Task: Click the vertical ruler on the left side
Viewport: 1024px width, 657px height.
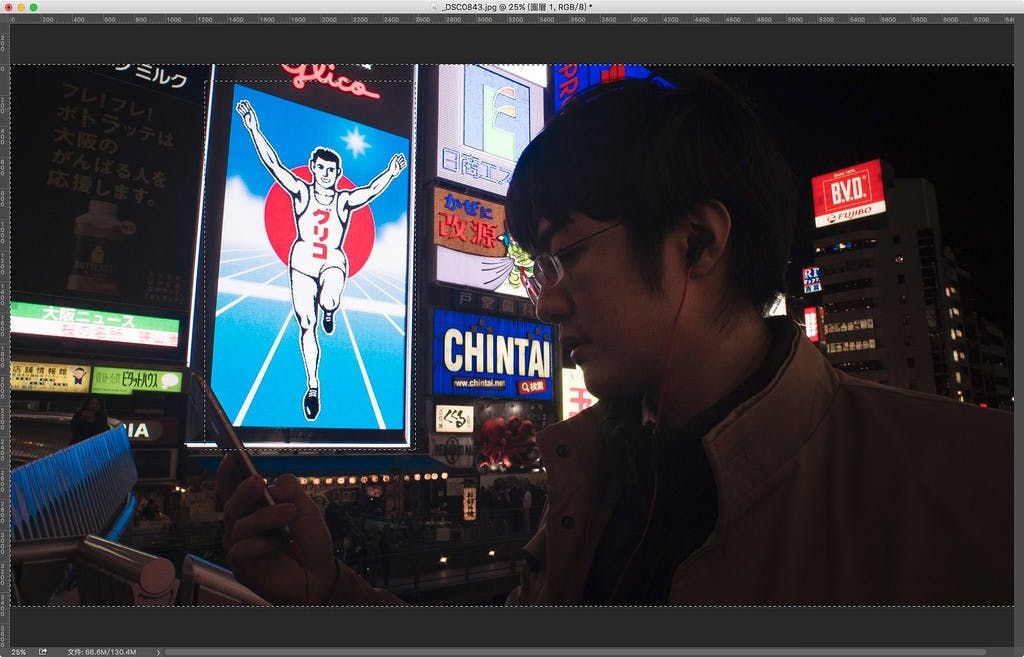Action: pos(5,336)
